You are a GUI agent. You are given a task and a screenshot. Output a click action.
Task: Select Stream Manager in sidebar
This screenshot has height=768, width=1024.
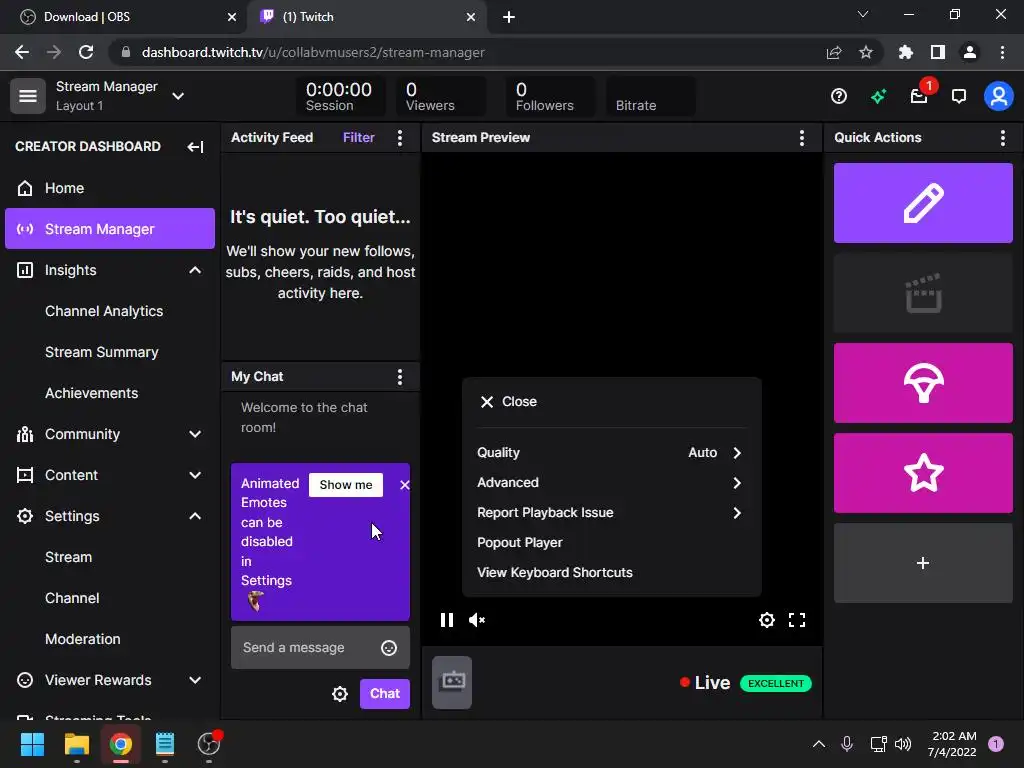110,229
